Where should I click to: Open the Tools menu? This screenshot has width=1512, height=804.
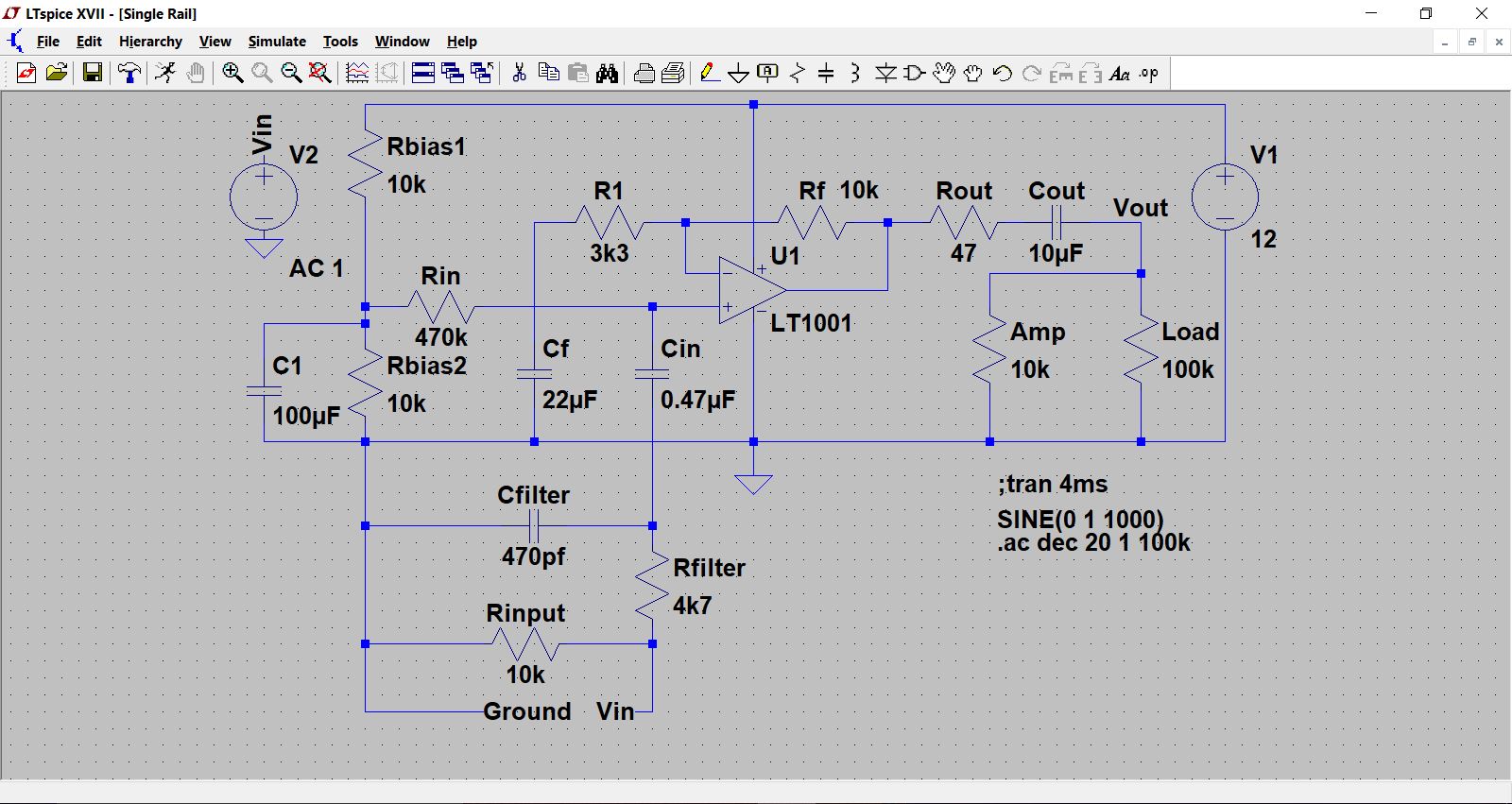click(x=340, y=42)
